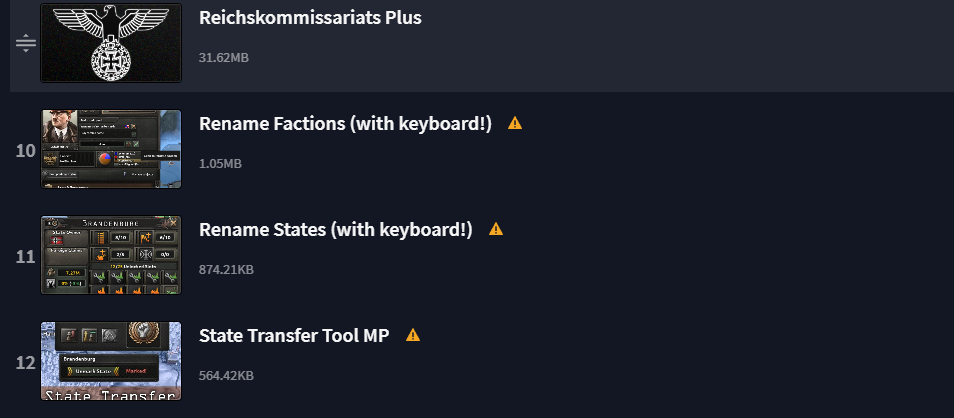954x418 pixels.
Task: Click warning icon next to Rename Factions
Action: [515, 123]
